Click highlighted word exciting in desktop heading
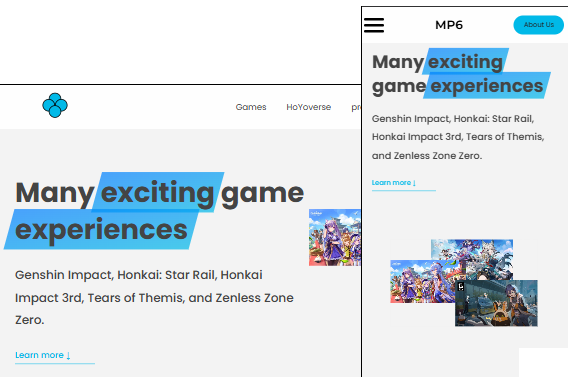 click(157, 192)
